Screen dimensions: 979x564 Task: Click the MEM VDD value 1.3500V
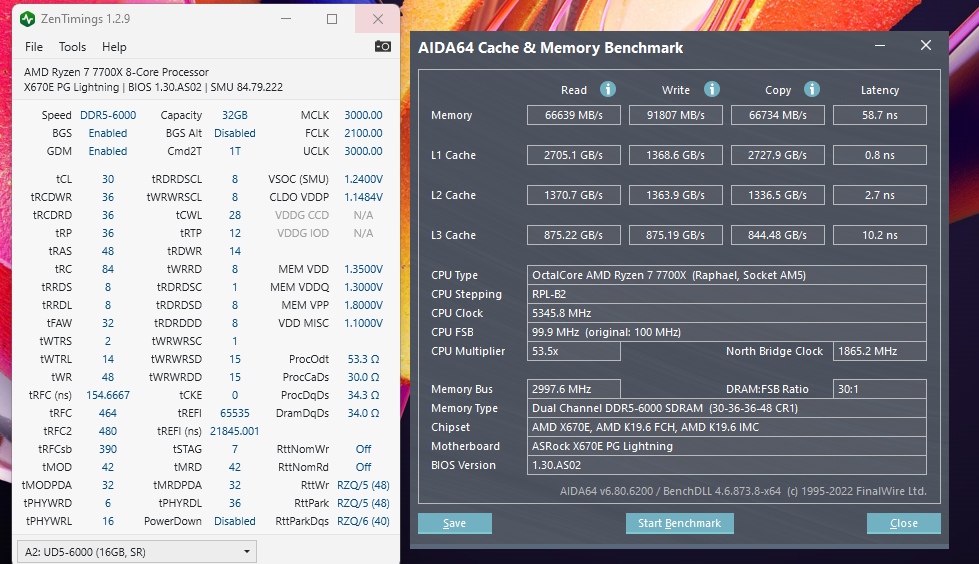[x=363, y=269]
